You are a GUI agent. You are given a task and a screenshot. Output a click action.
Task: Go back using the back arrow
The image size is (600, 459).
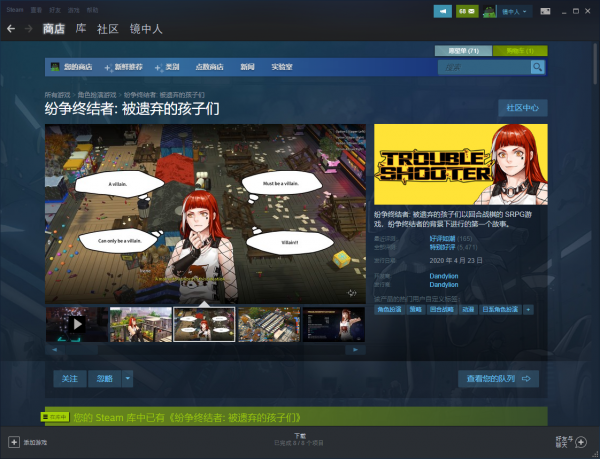pyautogui.click(x=11, y=29)
